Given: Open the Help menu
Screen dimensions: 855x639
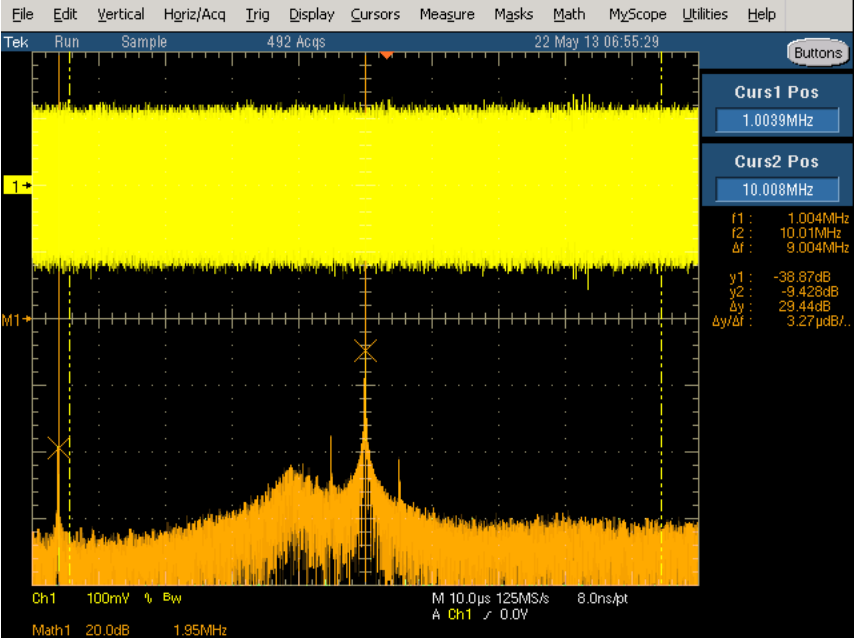Looking at the screenshot, I should pyautogui.click(x=761, y=14).
